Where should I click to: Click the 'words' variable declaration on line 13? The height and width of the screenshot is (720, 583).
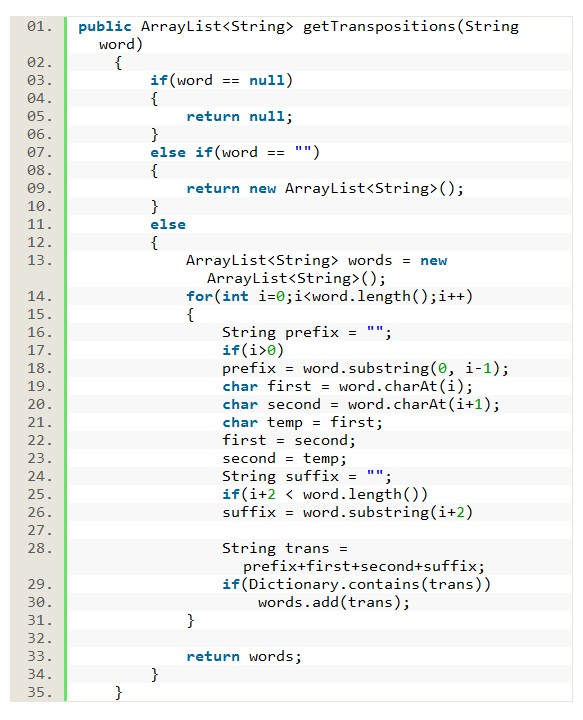point(370,261)
